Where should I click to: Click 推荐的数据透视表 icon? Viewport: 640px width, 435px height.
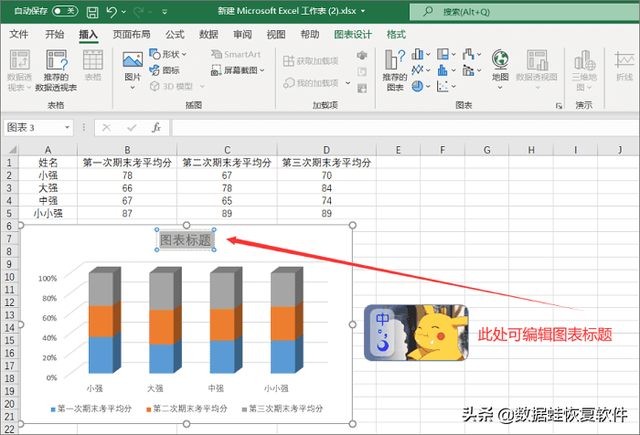click(x=56, y=70)
